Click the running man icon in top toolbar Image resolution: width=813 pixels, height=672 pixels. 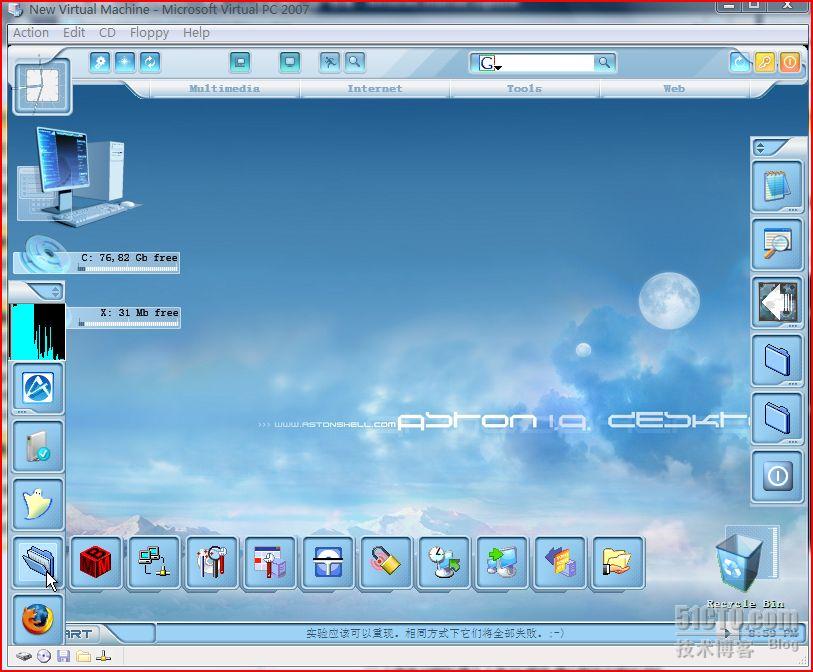330,62
